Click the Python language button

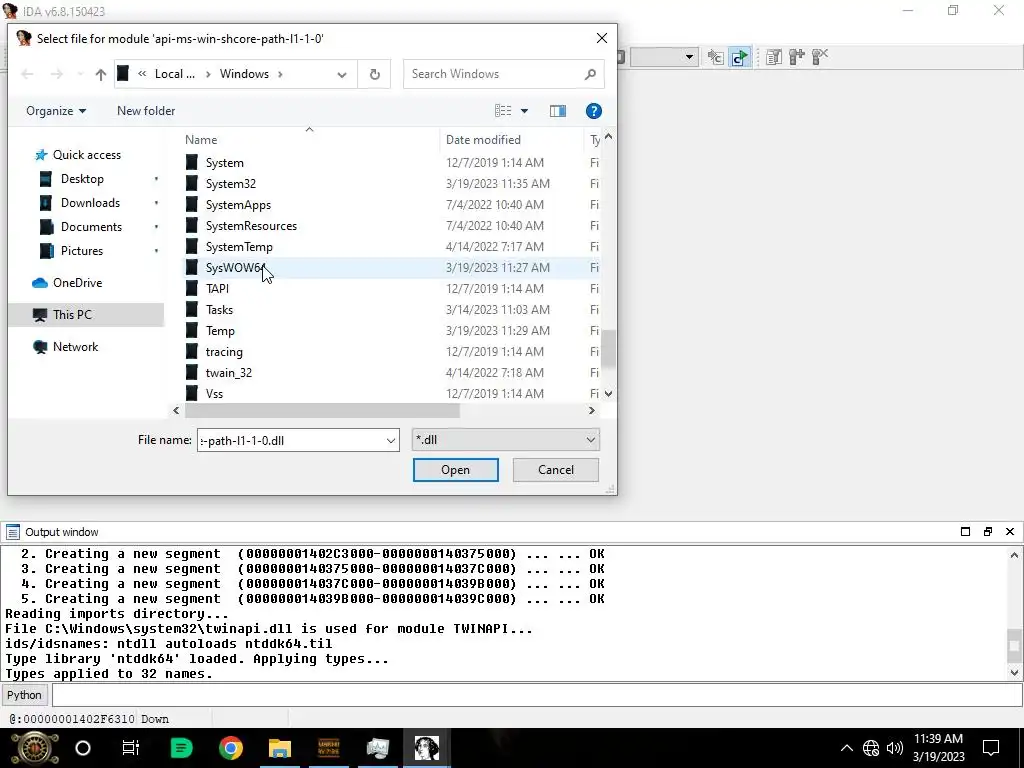(x=24, y=695)
